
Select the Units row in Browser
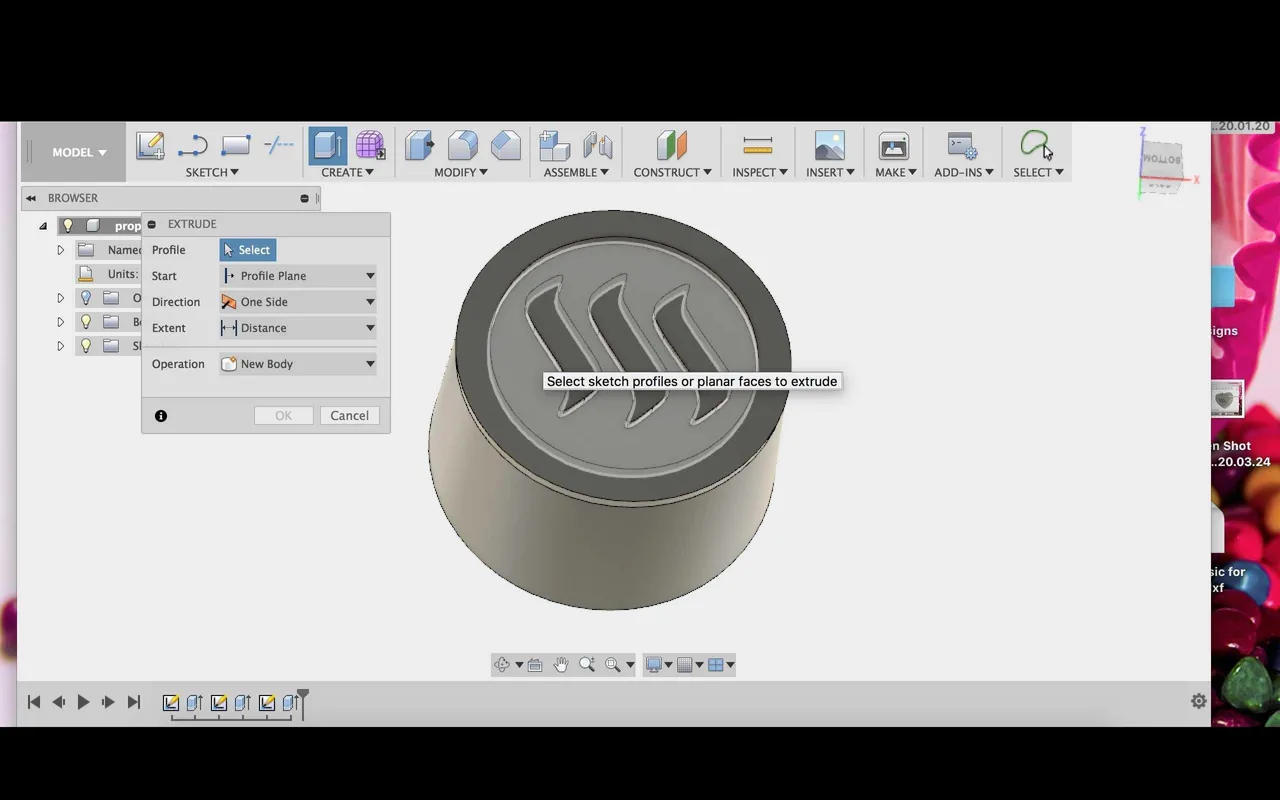110,274
